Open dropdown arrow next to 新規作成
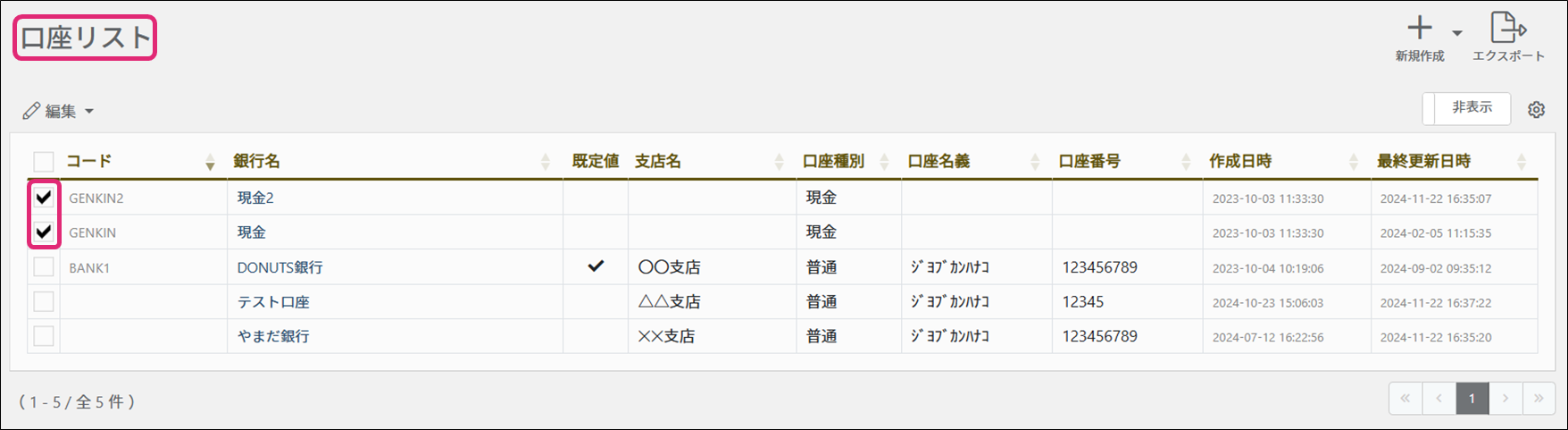The width and height of the screenshot is (1568, 430). coord(1457,33)
